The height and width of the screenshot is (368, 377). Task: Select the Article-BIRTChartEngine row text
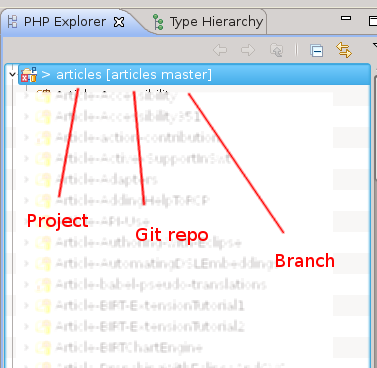pos(129,347)
